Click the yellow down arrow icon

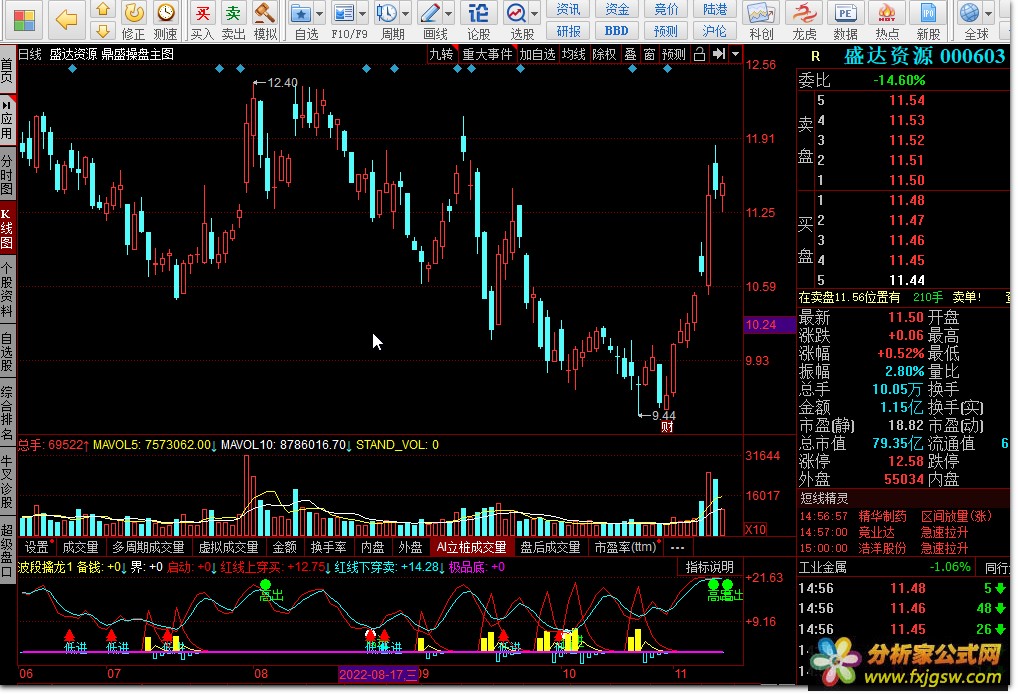[x=103, y=30]
